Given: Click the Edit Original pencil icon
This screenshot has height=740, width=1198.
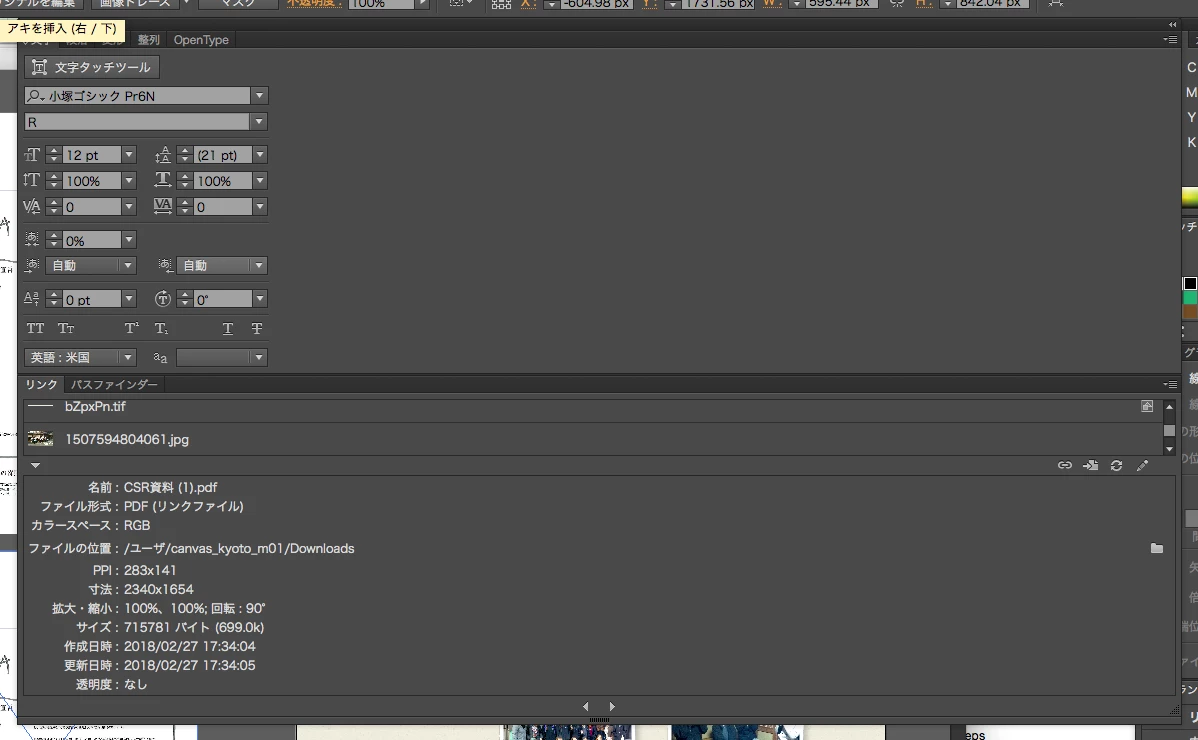Looking at the screenshot, I should coord(1142,465).
